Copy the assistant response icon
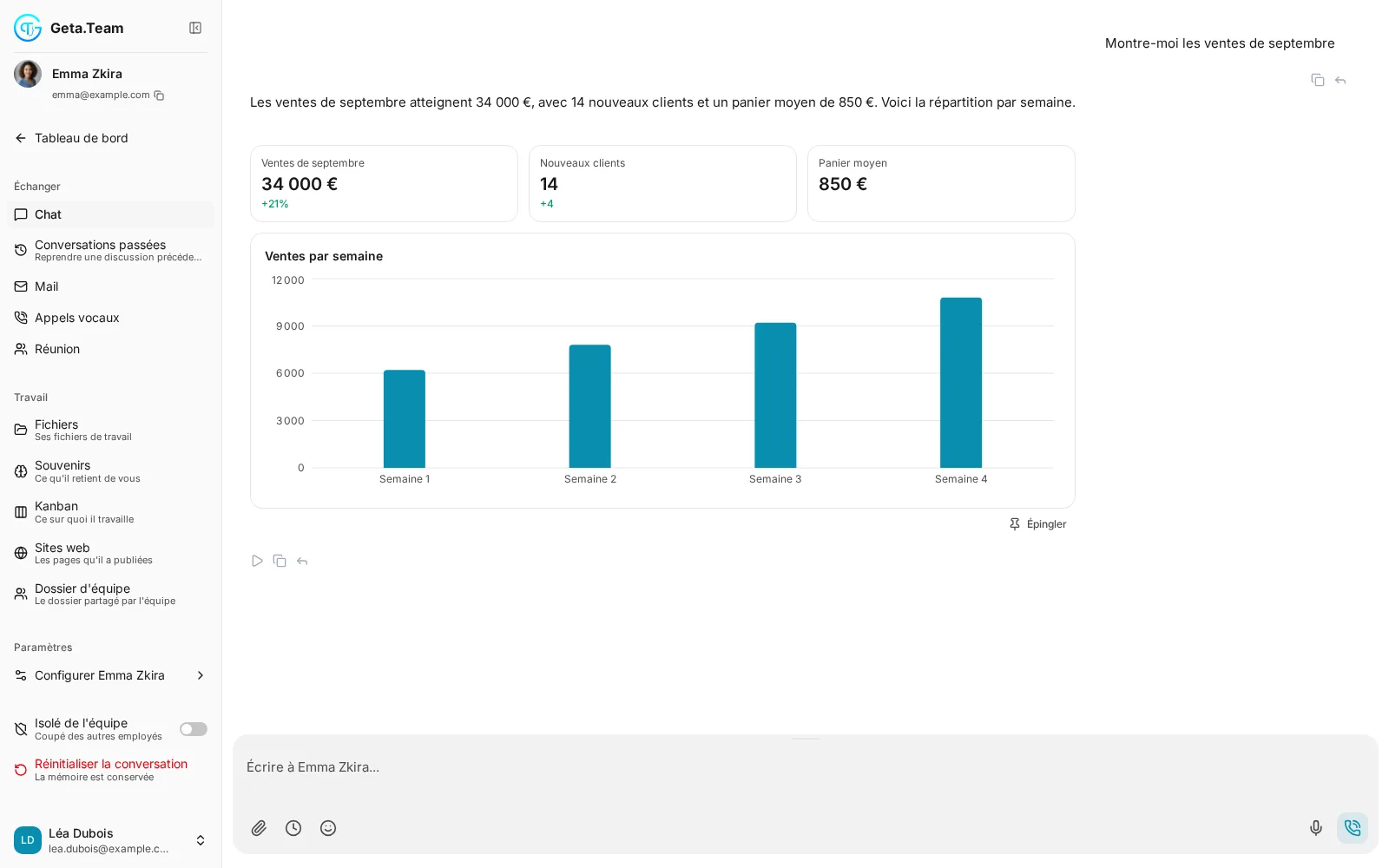The width and height of the screenshot is (1389, 868). click(280, 561)
